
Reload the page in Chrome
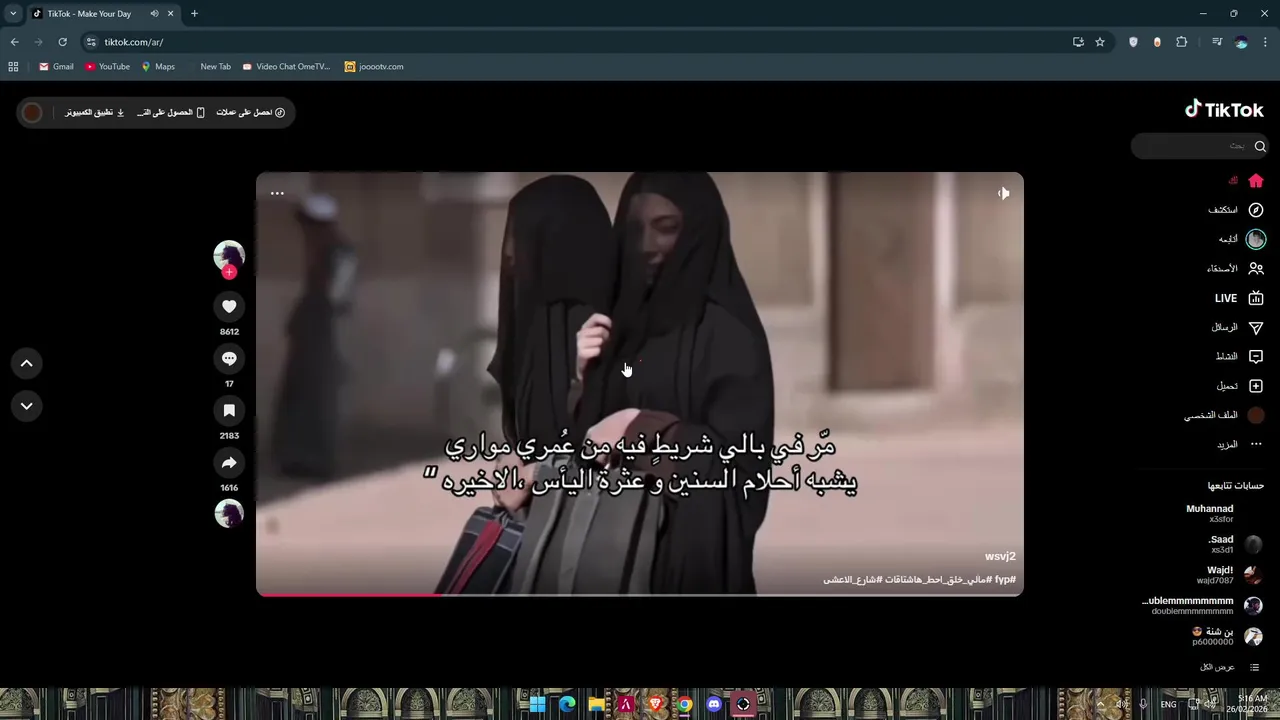pyautogui.click(x=62, y=42)
